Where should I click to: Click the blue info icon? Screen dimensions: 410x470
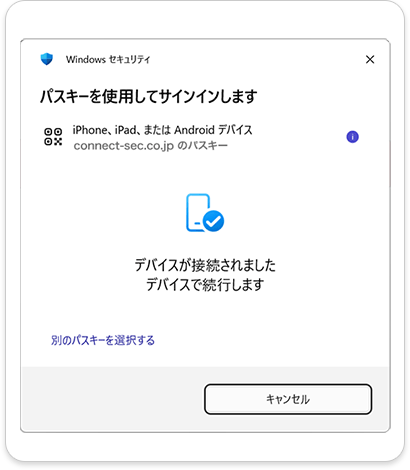352,137
